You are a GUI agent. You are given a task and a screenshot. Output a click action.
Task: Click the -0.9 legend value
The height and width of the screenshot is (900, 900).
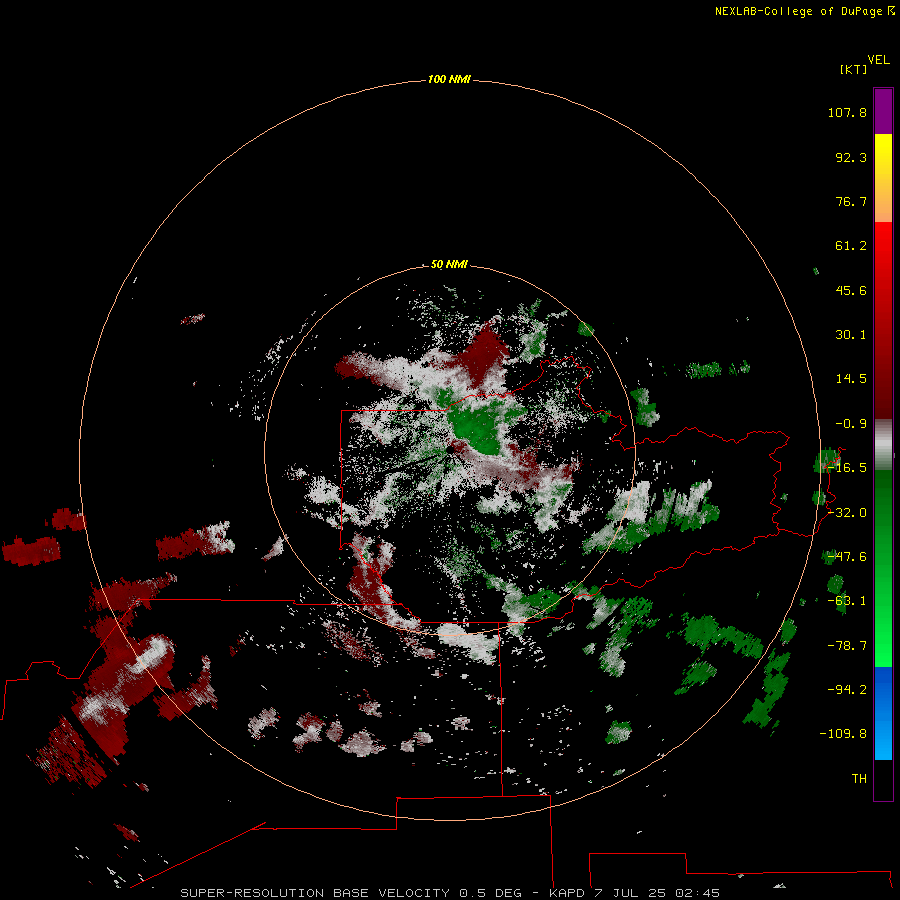pyautogui.click(x=851, y=424)
